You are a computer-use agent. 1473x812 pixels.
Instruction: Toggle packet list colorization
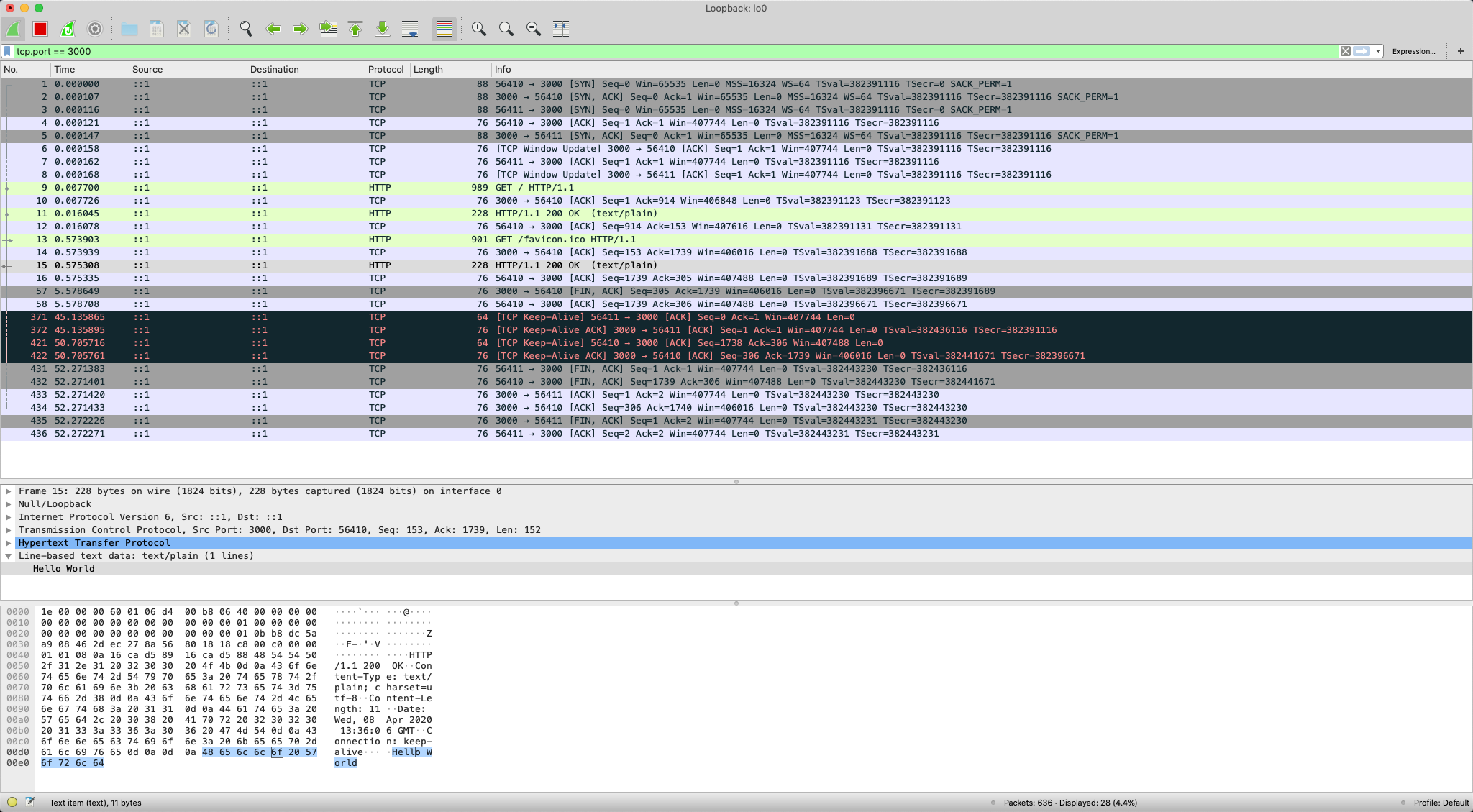tap(444, 29)
